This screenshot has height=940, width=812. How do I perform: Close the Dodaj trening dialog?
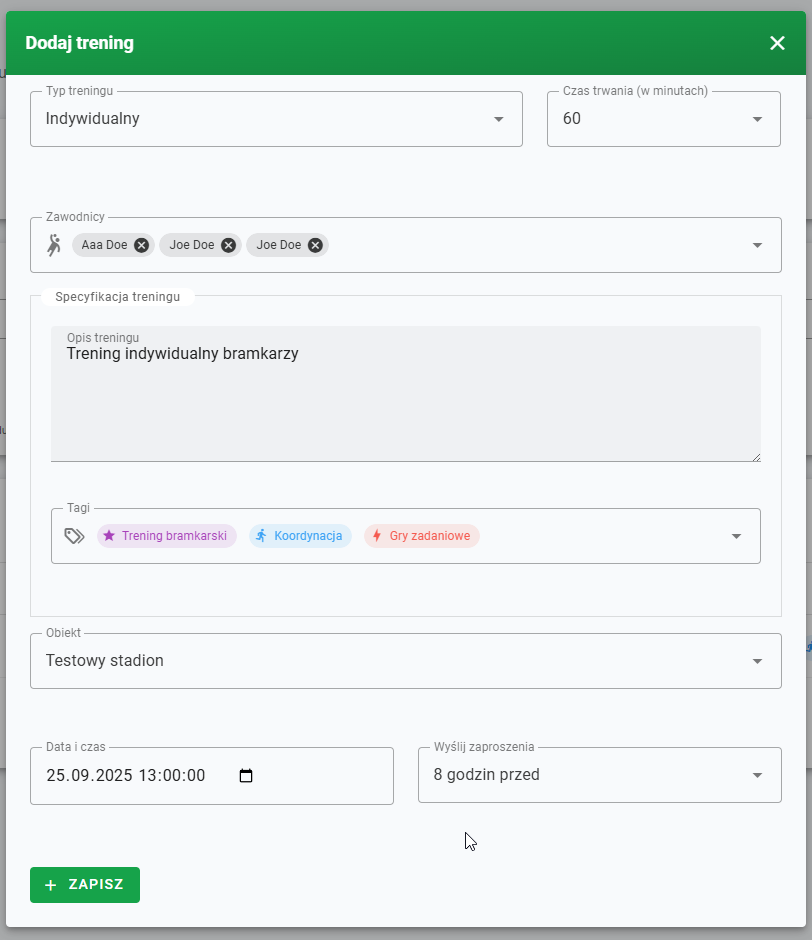click(x=777, y=43)
